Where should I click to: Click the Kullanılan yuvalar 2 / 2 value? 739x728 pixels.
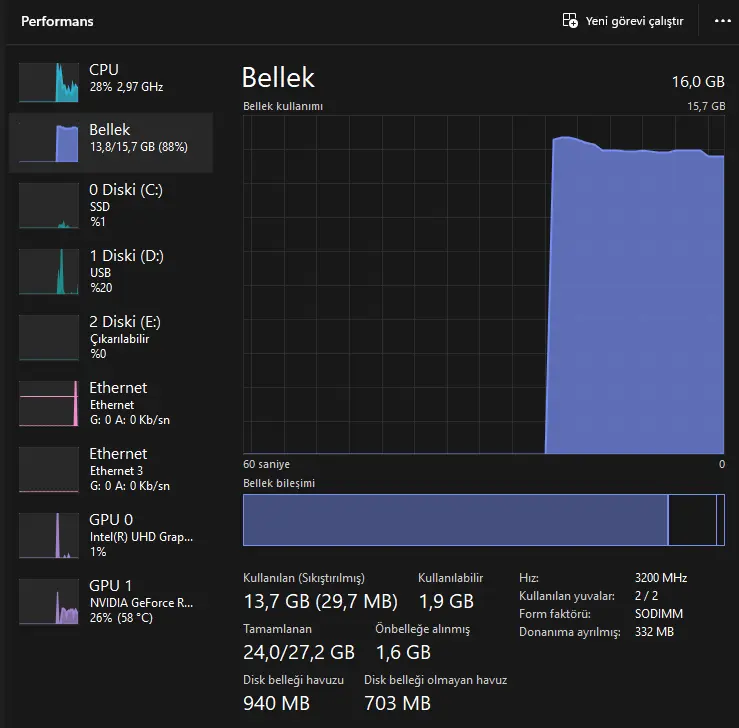tap(646, 596)
